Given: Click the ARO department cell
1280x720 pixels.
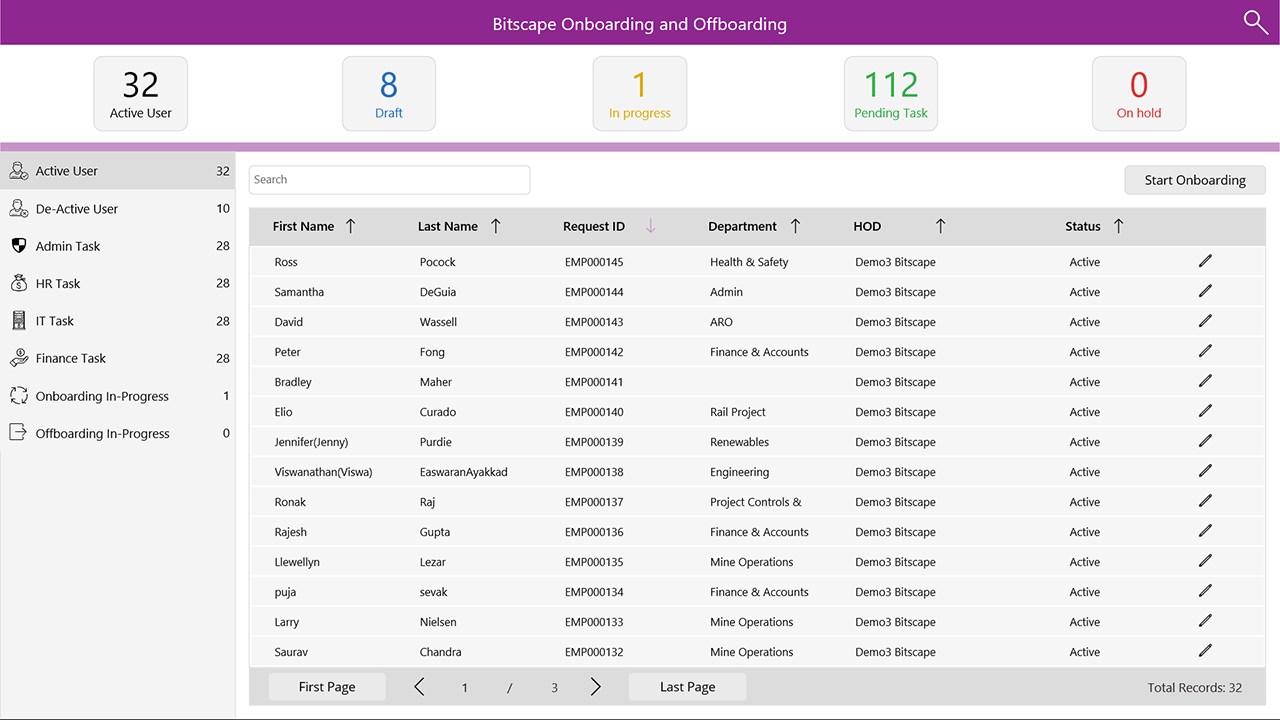Looking at the screenshot, I should 721,322.
